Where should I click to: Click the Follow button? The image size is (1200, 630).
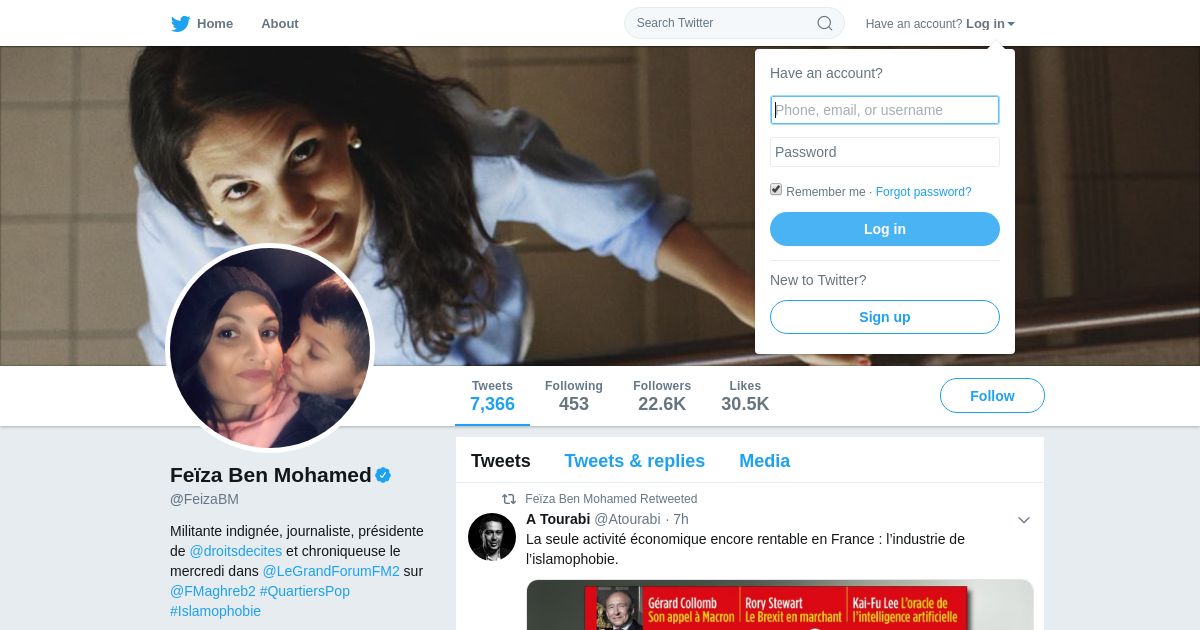pyautogui.click(x=992, y=396)
